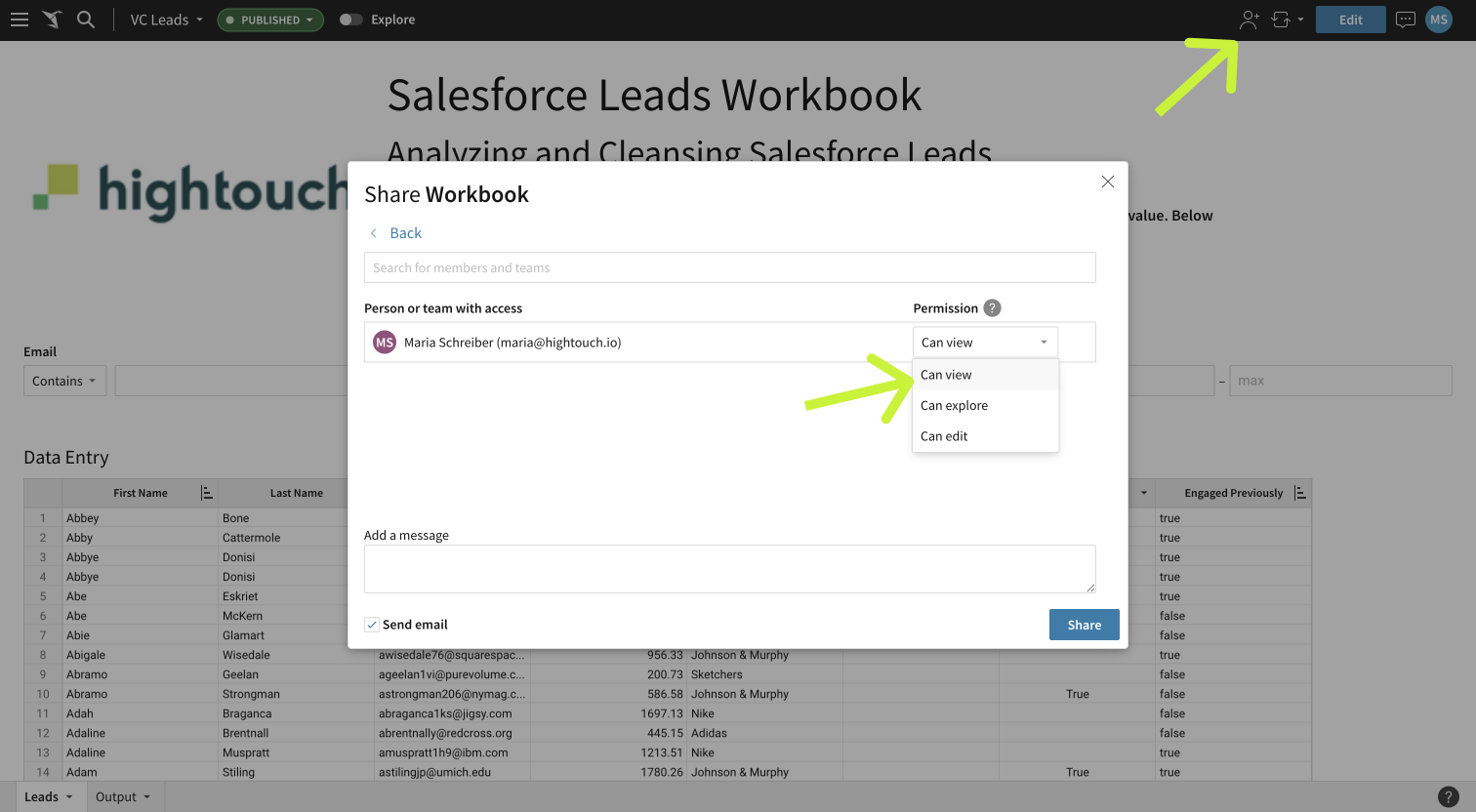Click the Explore label in header

[x=393, y=20]
